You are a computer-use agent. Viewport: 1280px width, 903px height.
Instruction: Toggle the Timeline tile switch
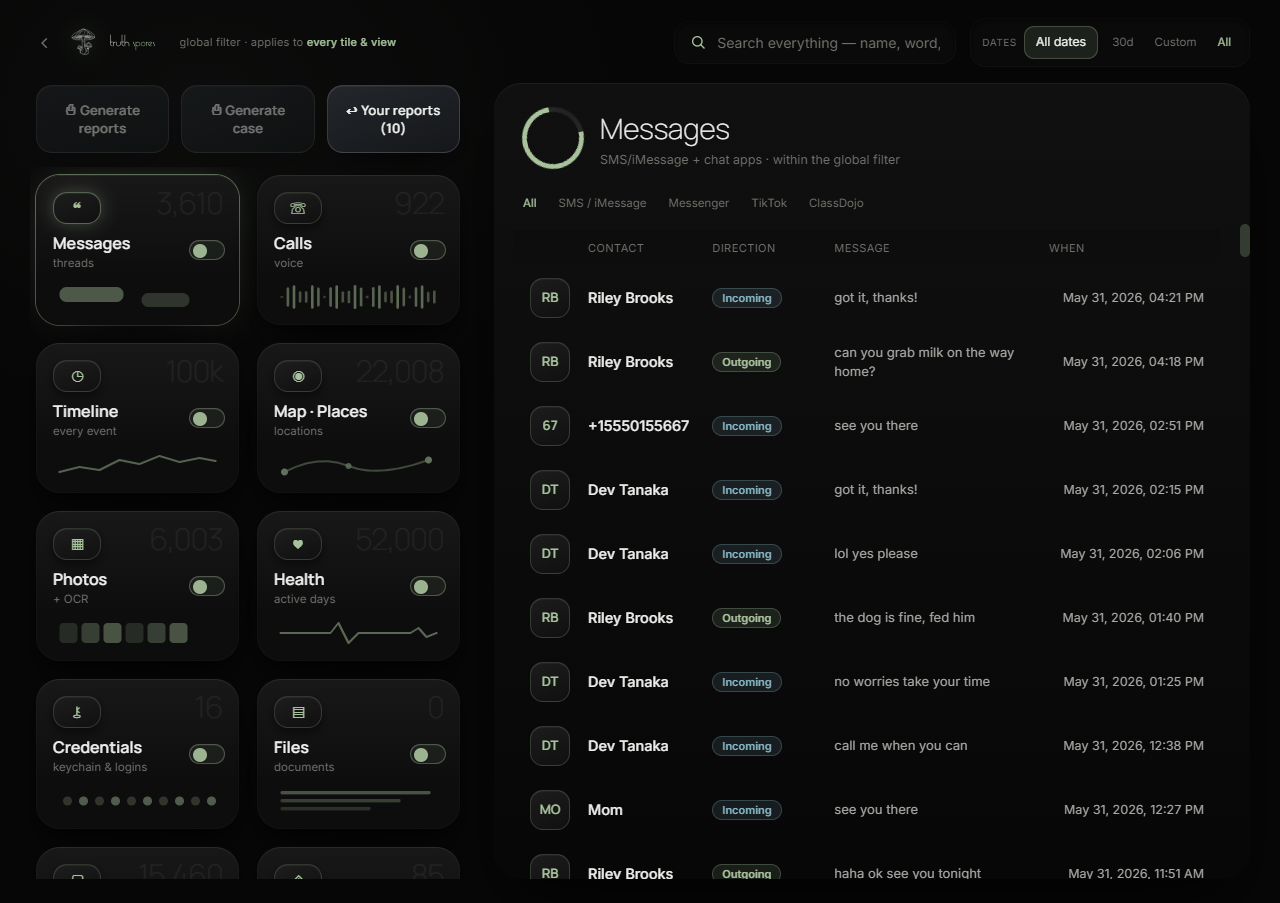tap(207, 418)
